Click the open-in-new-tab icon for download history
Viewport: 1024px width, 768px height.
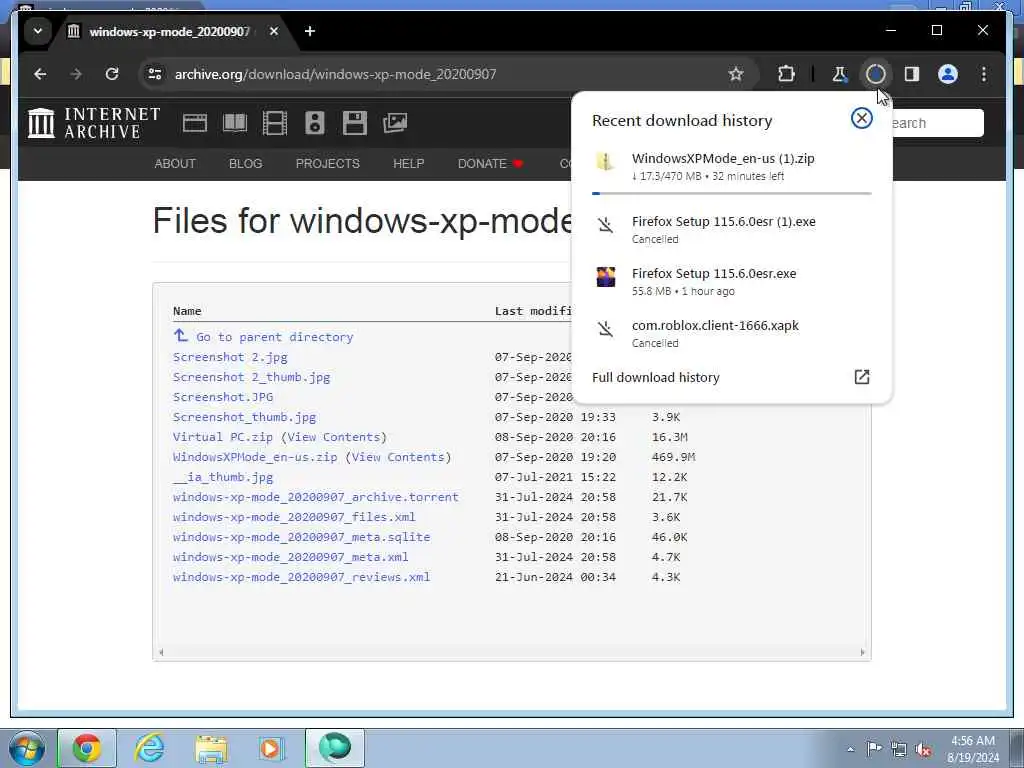click(x=861, y=377)
